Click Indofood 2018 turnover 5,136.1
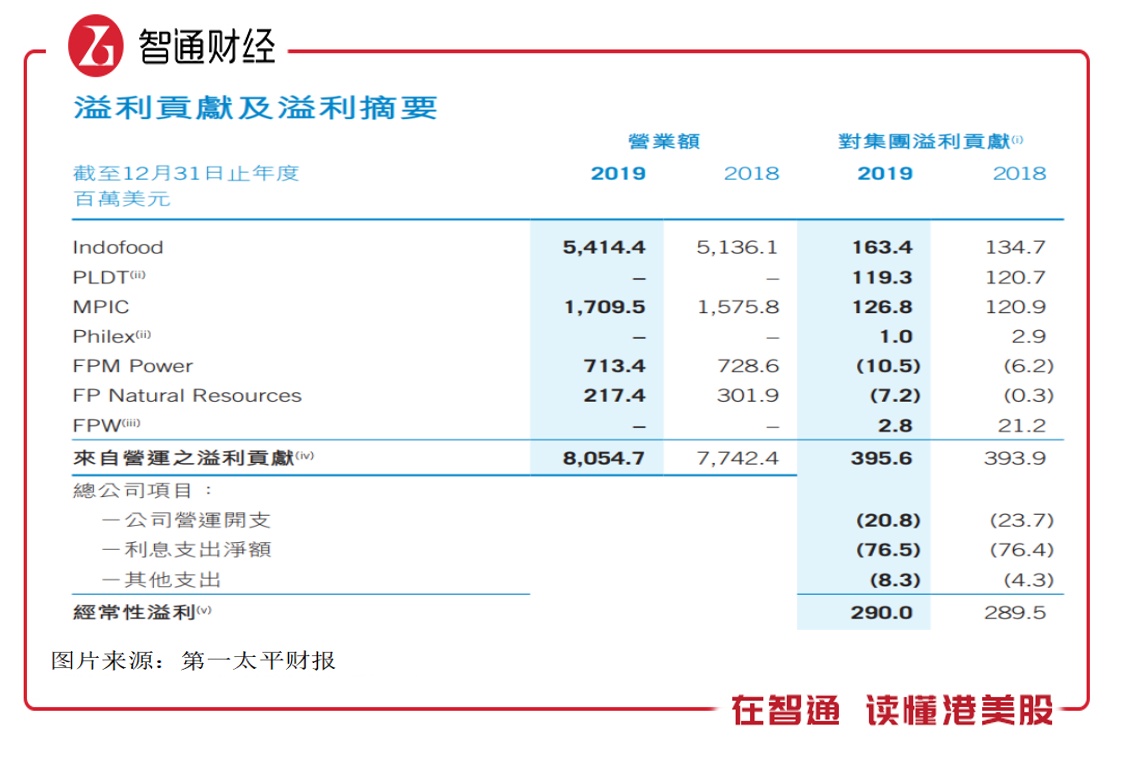Viewport: 1122px width, 761px height. click(x=737, y=247)
